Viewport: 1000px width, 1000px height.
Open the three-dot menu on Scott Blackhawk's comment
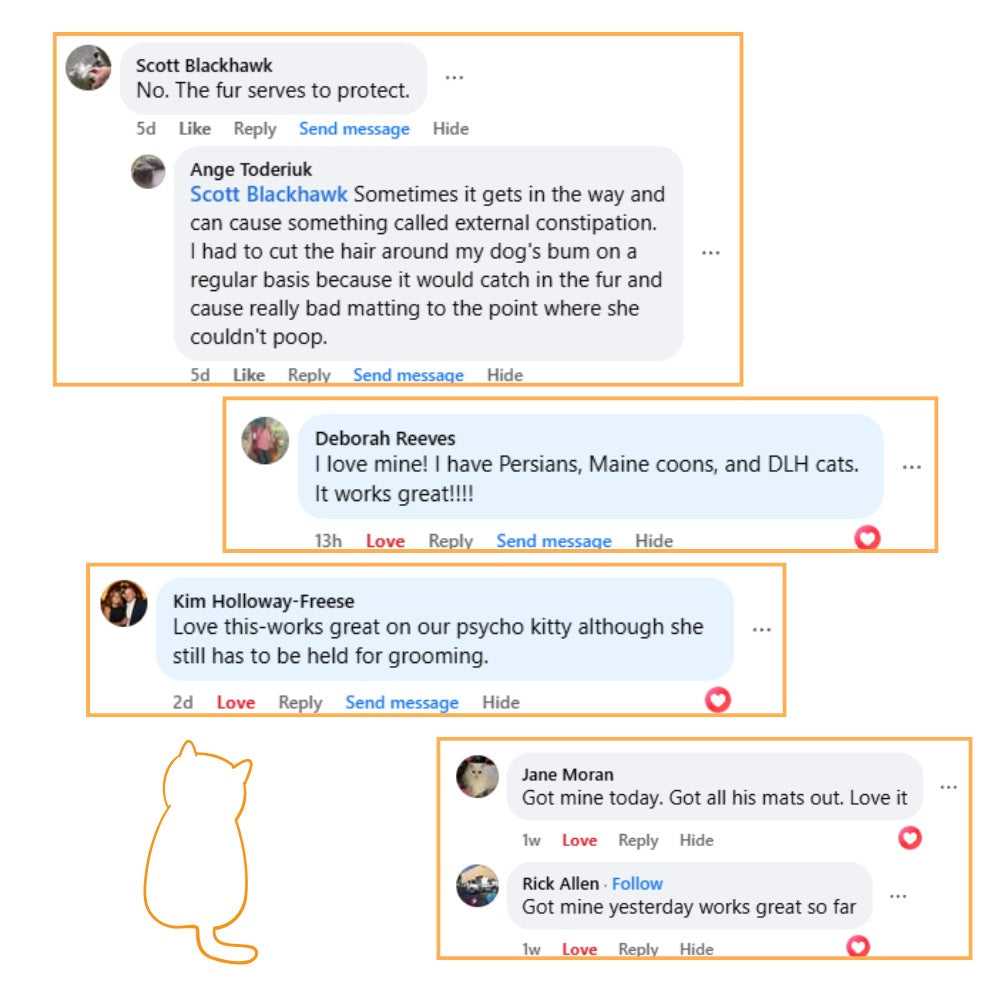click(x=454, y=77)
